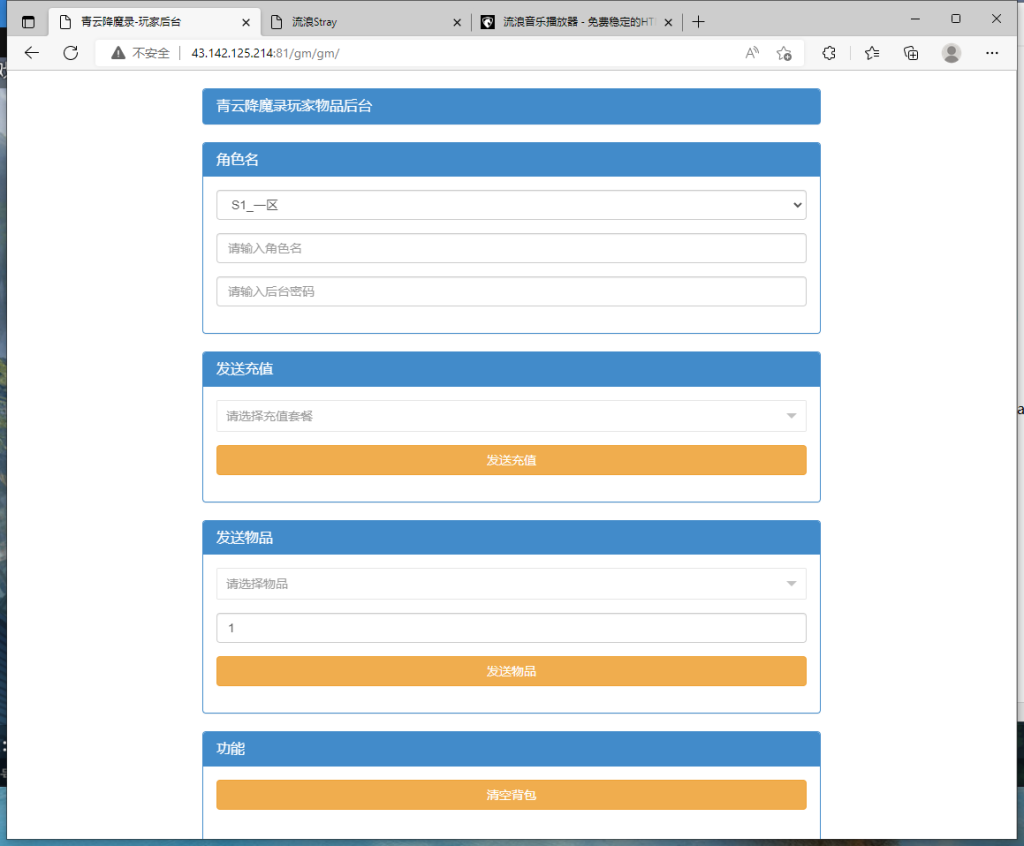Open a new tab with the plus button
Viewport: 1024px width, 846px height.
tap(698, 22)
